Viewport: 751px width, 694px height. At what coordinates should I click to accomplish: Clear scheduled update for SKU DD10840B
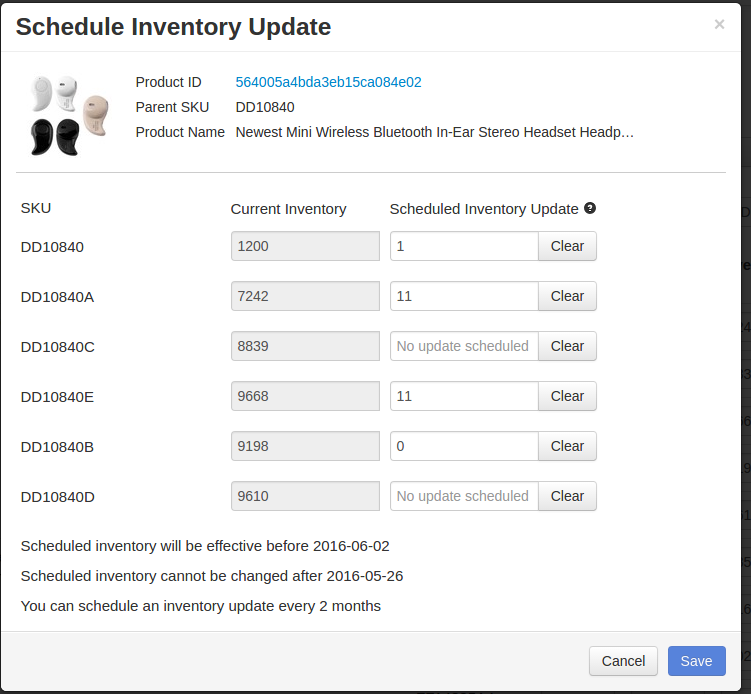click(567, 446)
